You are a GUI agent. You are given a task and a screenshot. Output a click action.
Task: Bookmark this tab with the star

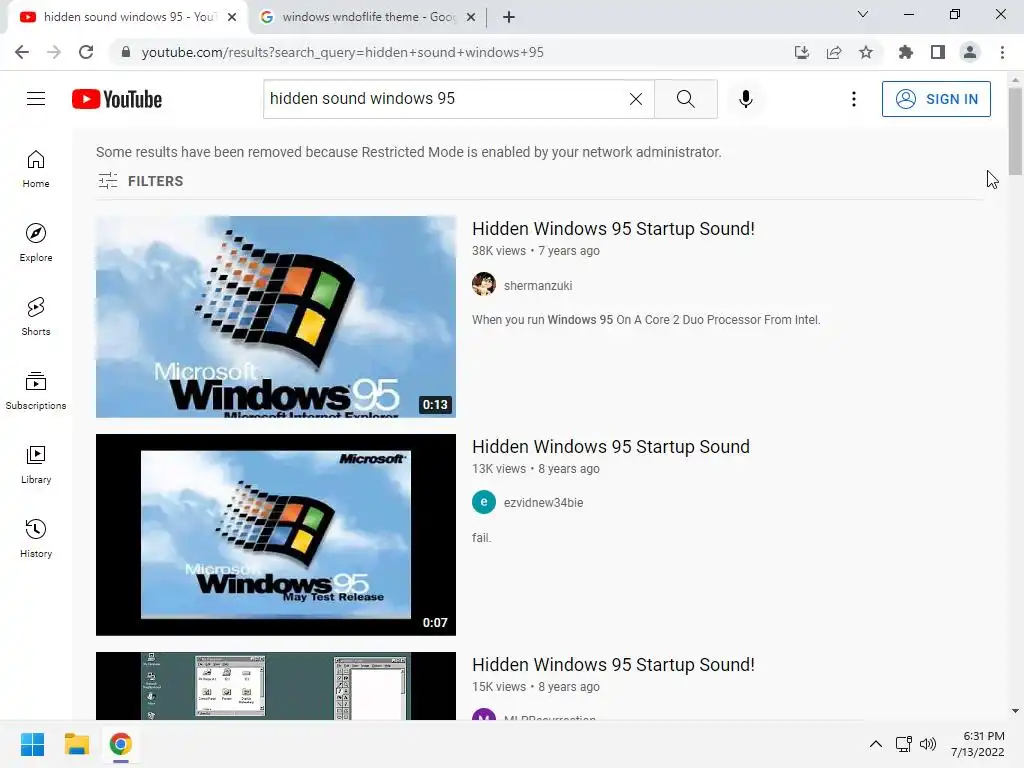pos(866,52)
